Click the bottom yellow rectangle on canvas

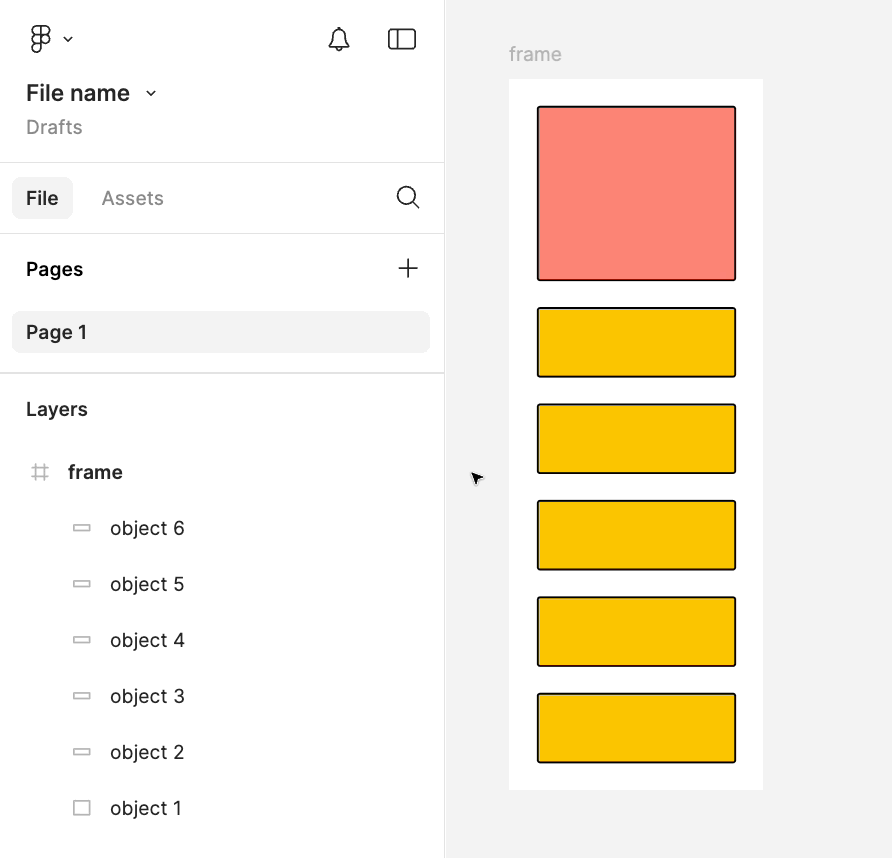coord(636,728)
